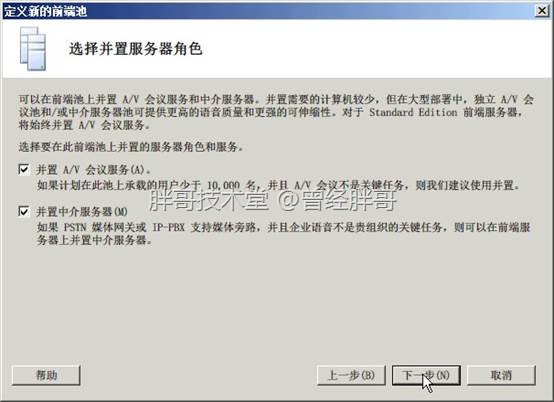Click the server stack icon in header
Viewport: 554px width, 402px height.
pyautogui.click(x=33, y=48)
